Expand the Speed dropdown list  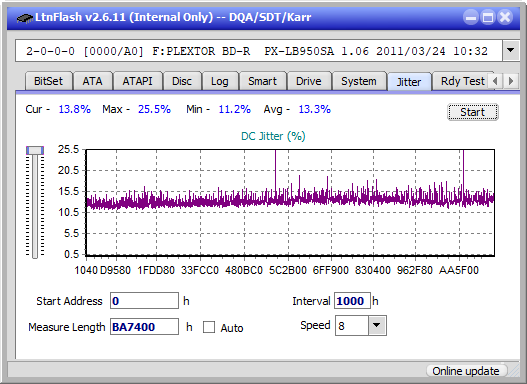[377, 325]
